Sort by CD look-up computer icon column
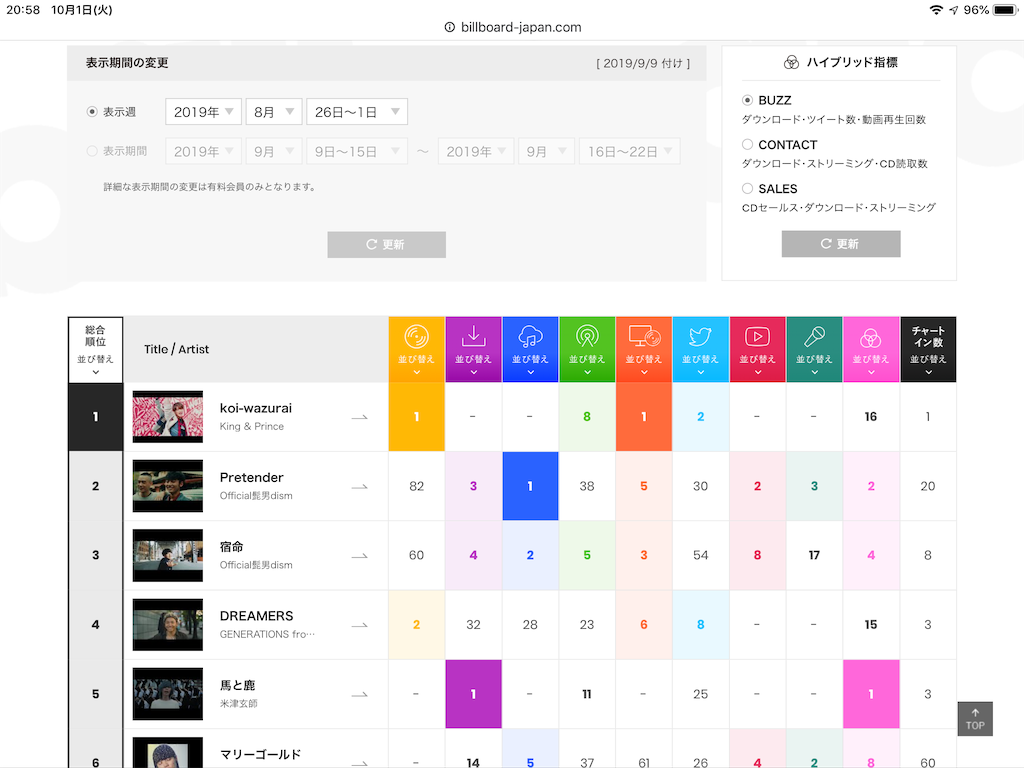Screen dimensions: 1024x768 click(x=644, y=349)
